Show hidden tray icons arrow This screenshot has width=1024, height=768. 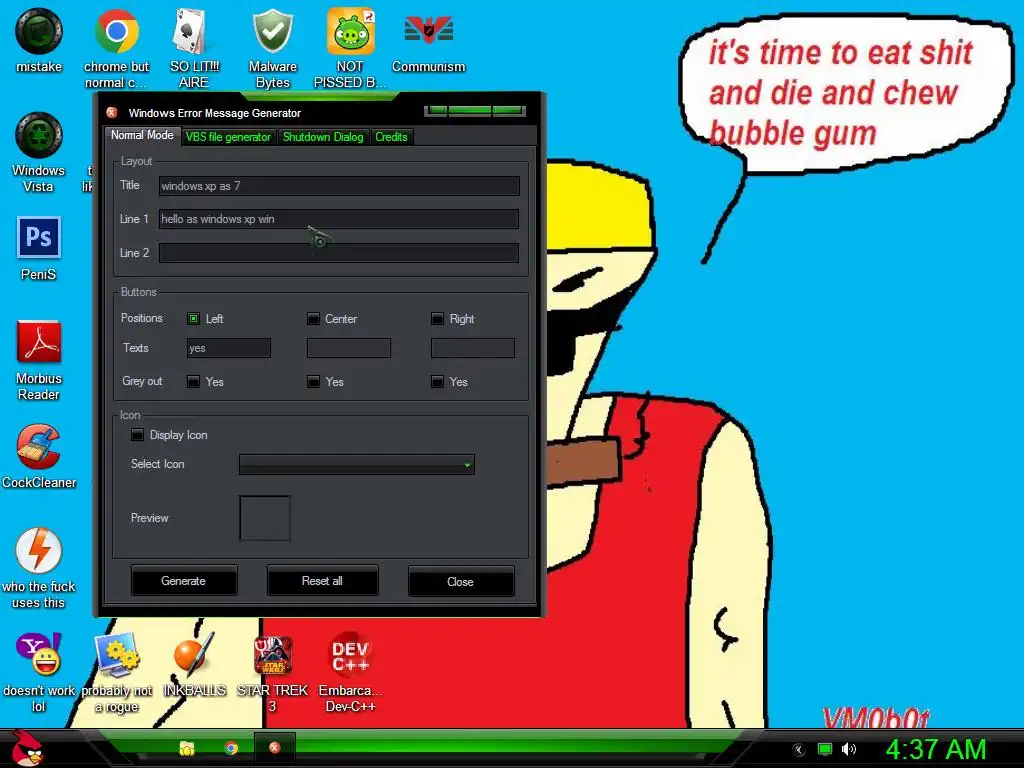(798, 750)
